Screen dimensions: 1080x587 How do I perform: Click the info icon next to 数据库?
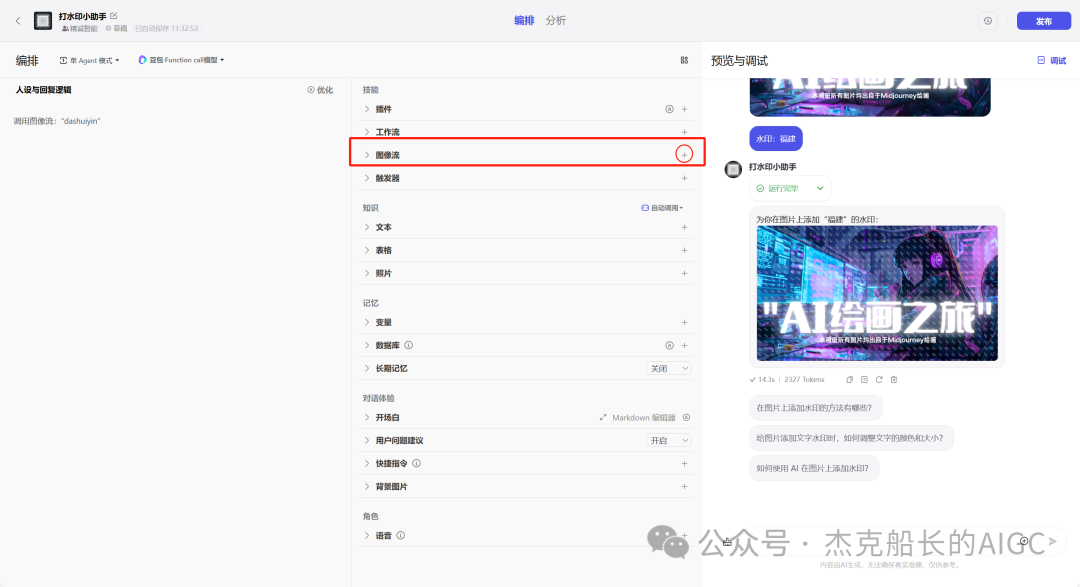click(x=408, y=345)
